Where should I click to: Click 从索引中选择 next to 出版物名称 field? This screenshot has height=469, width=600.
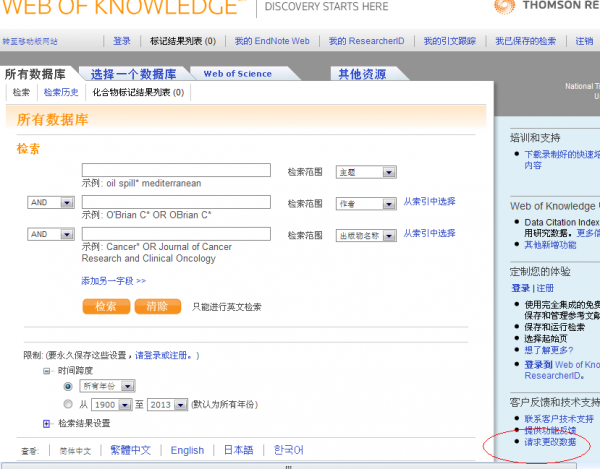pos(429,233)
